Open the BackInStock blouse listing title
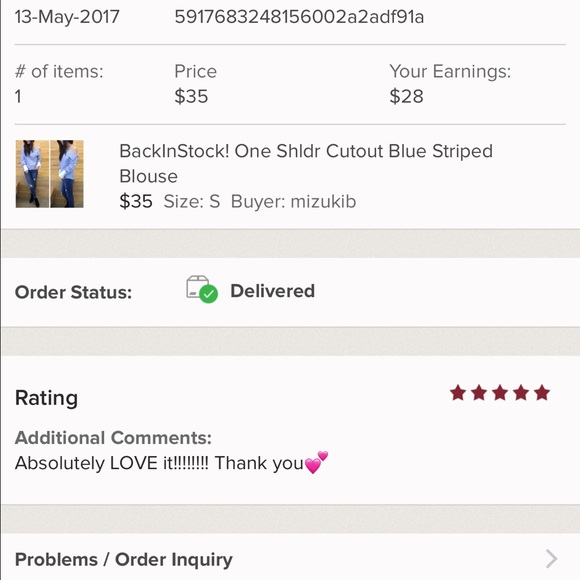 pyautogui.click(x=306, y=163)
